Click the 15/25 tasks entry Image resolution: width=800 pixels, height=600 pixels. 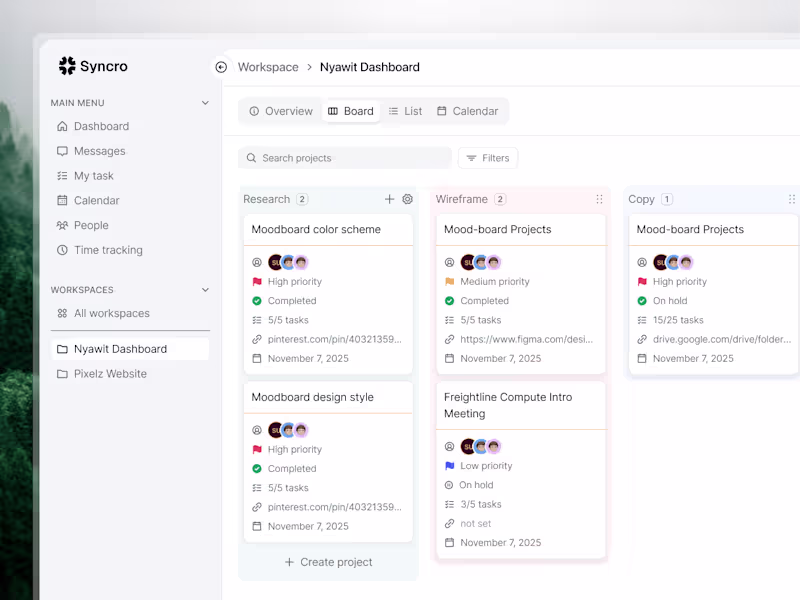[678, 320]
